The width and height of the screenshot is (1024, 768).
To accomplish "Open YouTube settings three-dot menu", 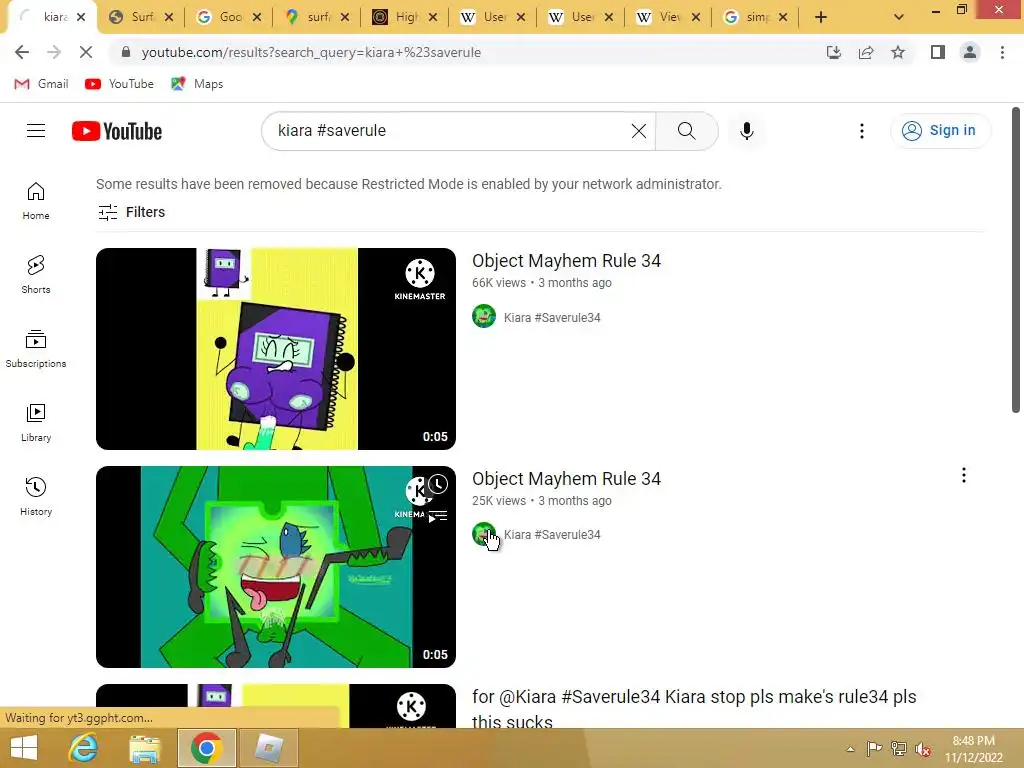I will click(x=861, y=131).
